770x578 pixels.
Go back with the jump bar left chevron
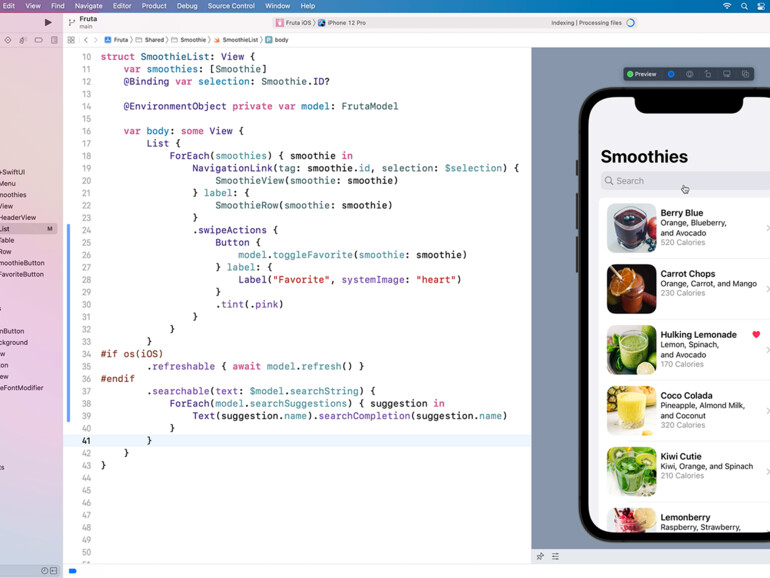[x=85, y=40]
